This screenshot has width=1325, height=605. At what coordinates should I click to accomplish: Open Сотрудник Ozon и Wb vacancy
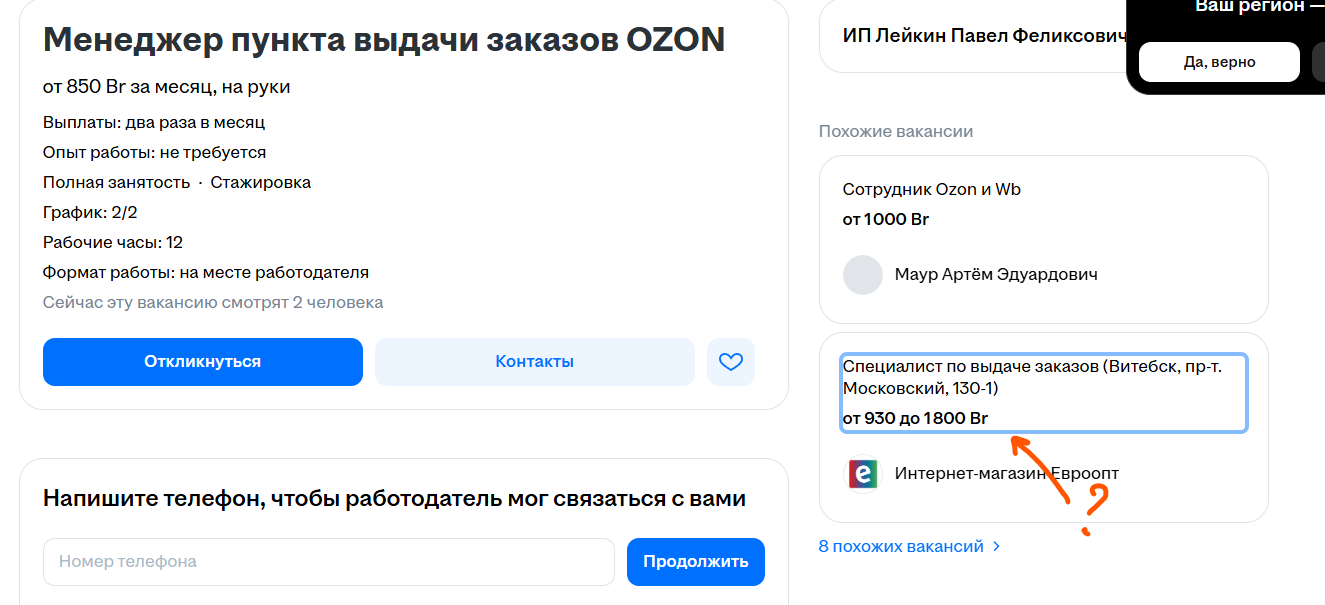point(932,189)
